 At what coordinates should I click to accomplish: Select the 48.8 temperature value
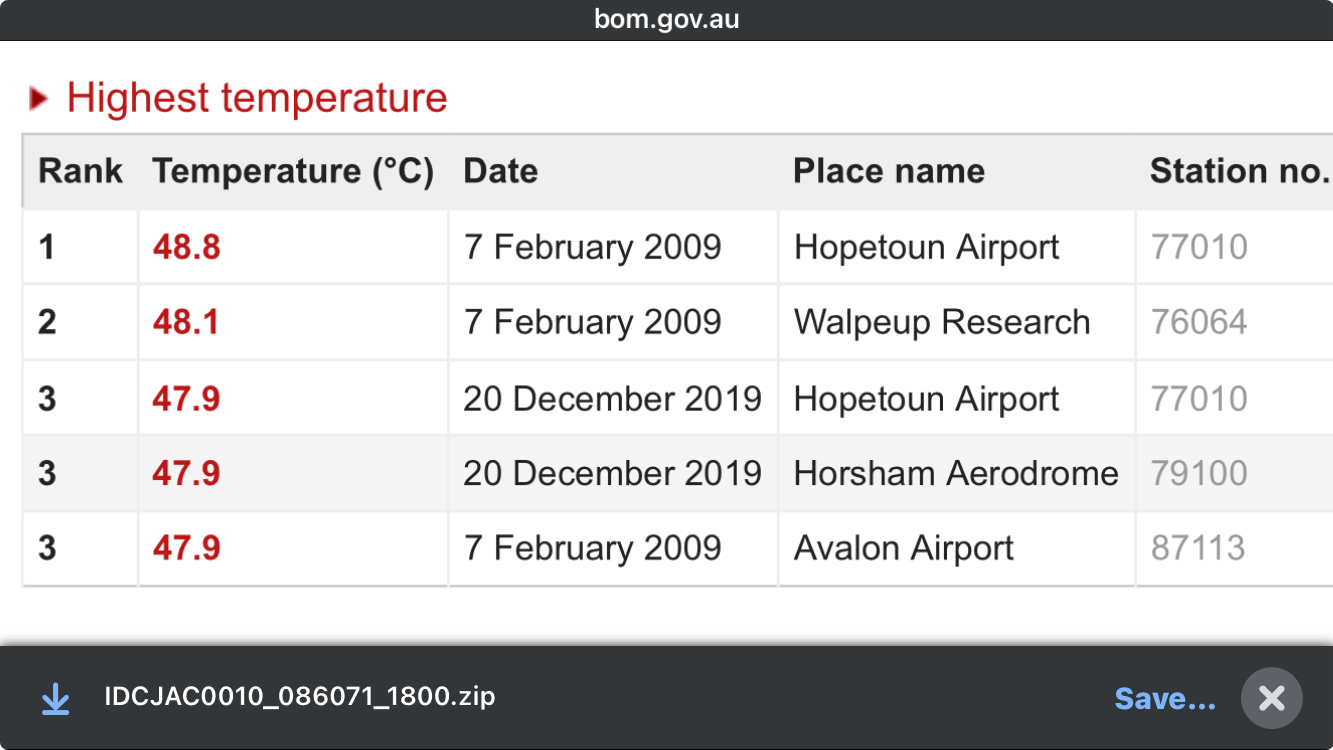tap(187, 247)
